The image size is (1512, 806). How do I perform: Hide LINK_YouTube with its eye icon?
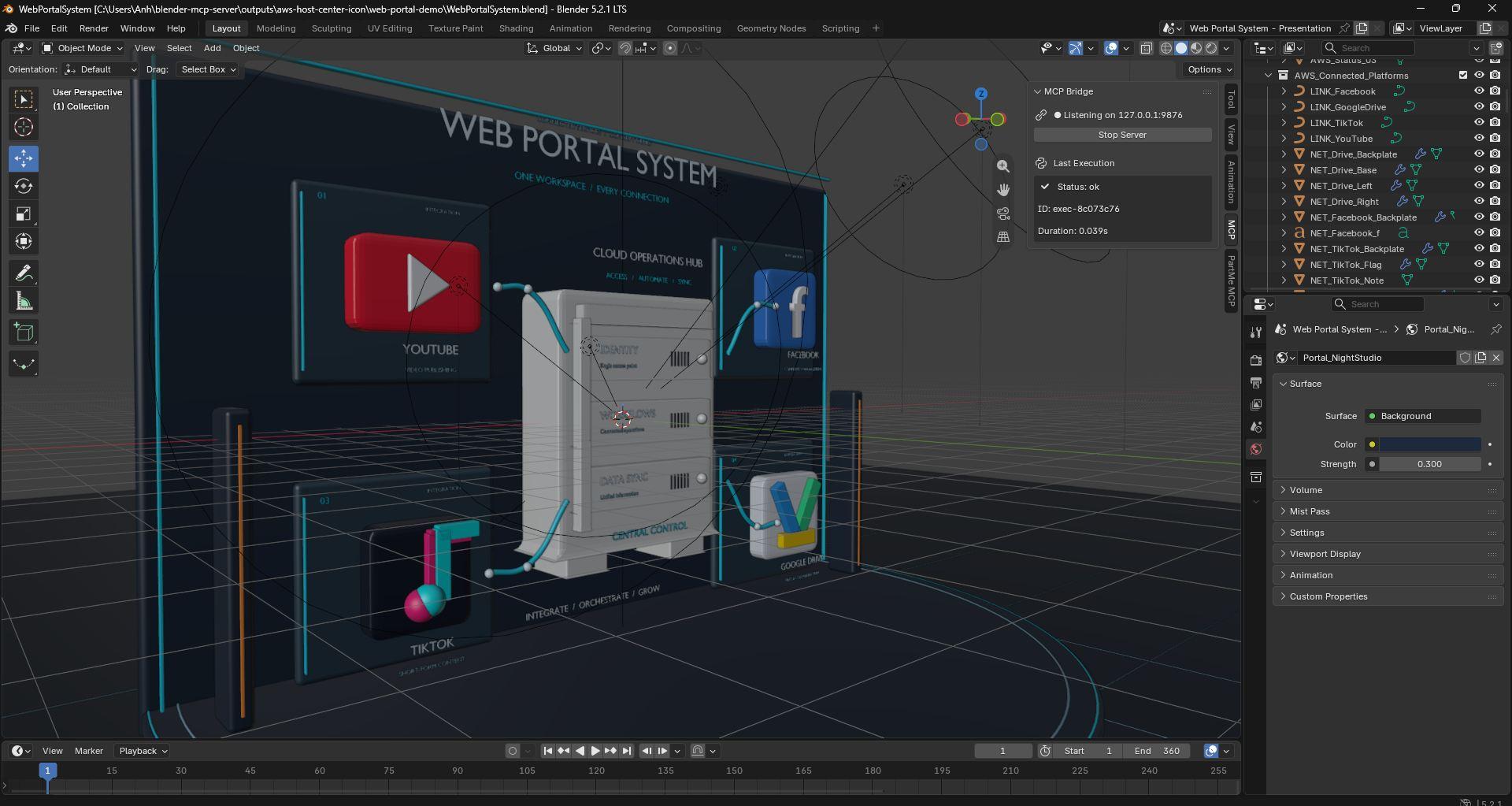pos(1479,139)
